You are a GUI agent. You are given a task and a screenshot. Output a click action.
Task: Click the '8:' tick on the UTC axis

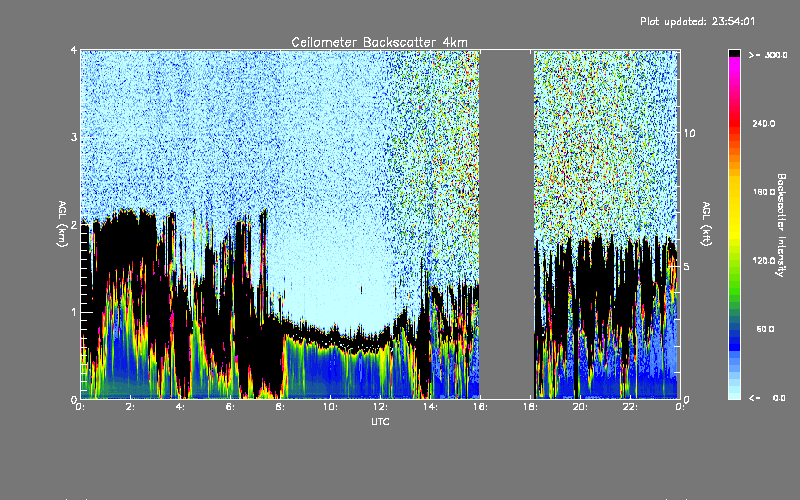point(280,407)
